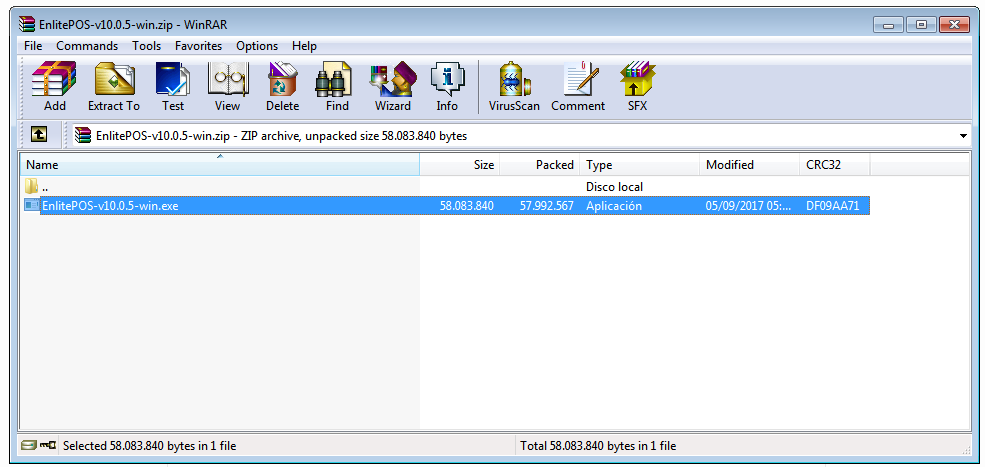The height and width of the screenshot is (467, 985).
Task: Sort by the Type column header
Action: tap(639, 165)
